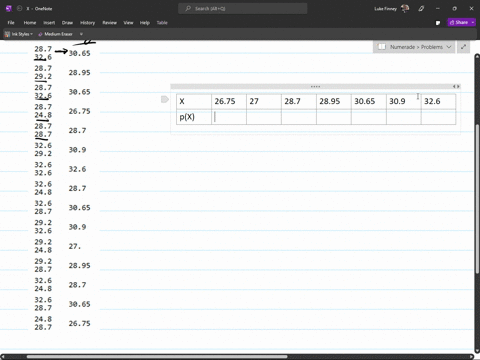
Task: Open the History tab
Action: point(87,23)
